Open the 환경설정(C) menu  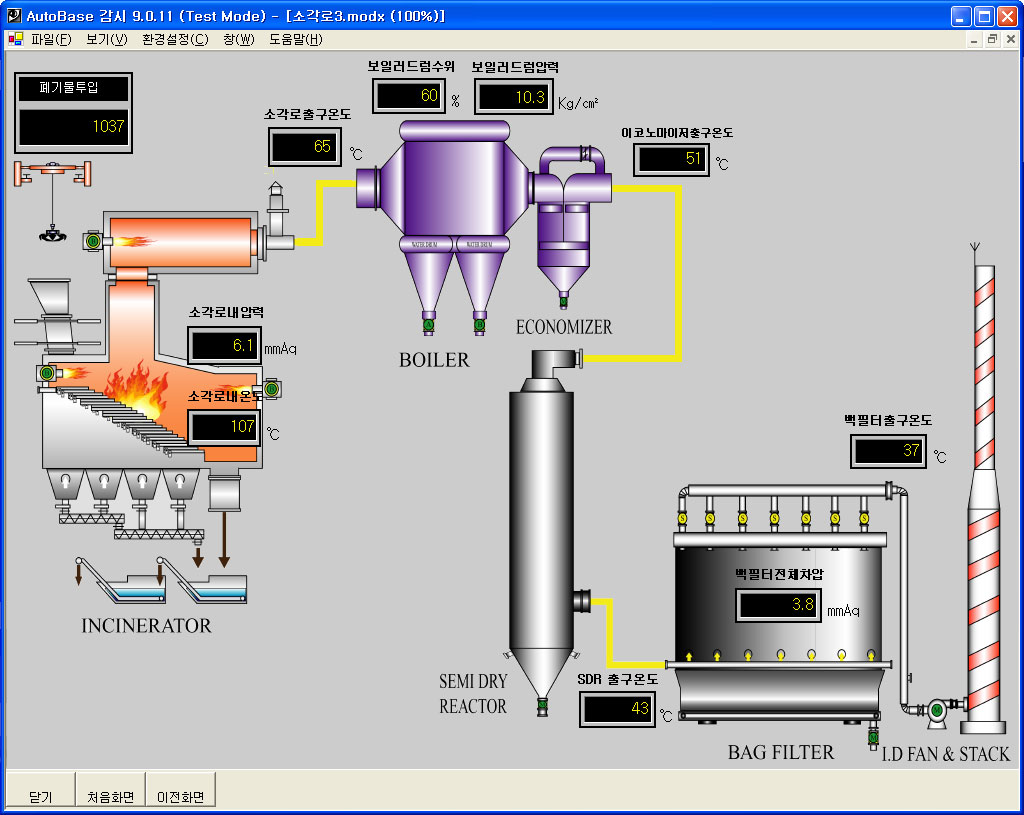(x=175, y=39)
